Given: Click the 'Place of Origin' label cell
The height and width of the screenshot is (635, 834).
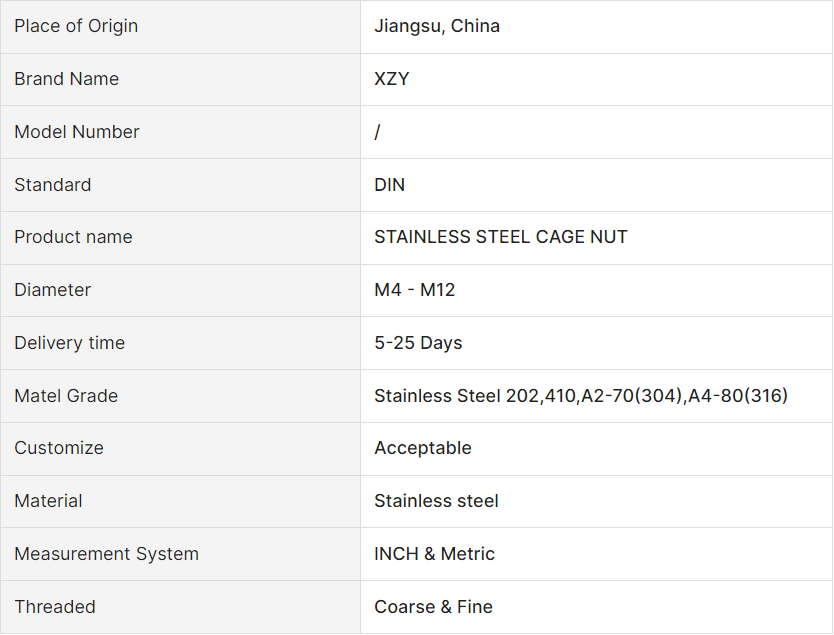Looking at the screenshot, I should click(76, 26).
